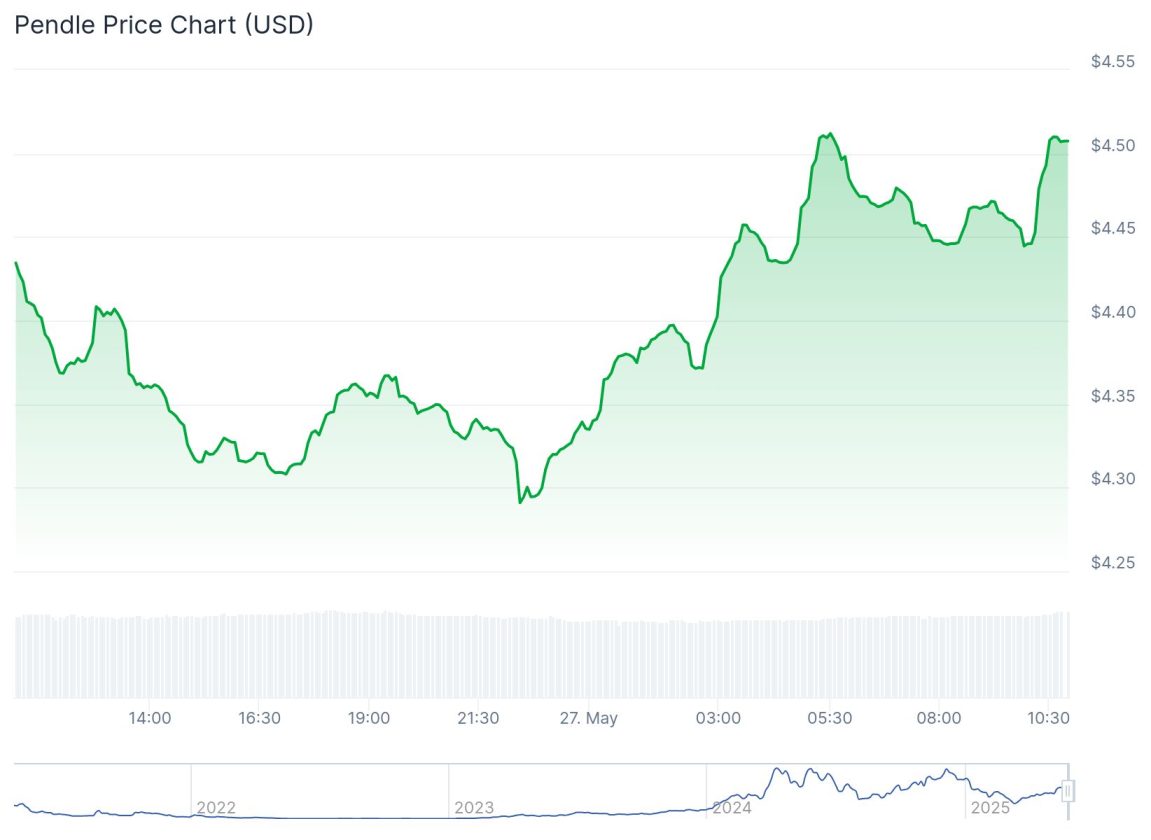
Task: Click the 2023 label in the navigator
Action: pos(474,808)
